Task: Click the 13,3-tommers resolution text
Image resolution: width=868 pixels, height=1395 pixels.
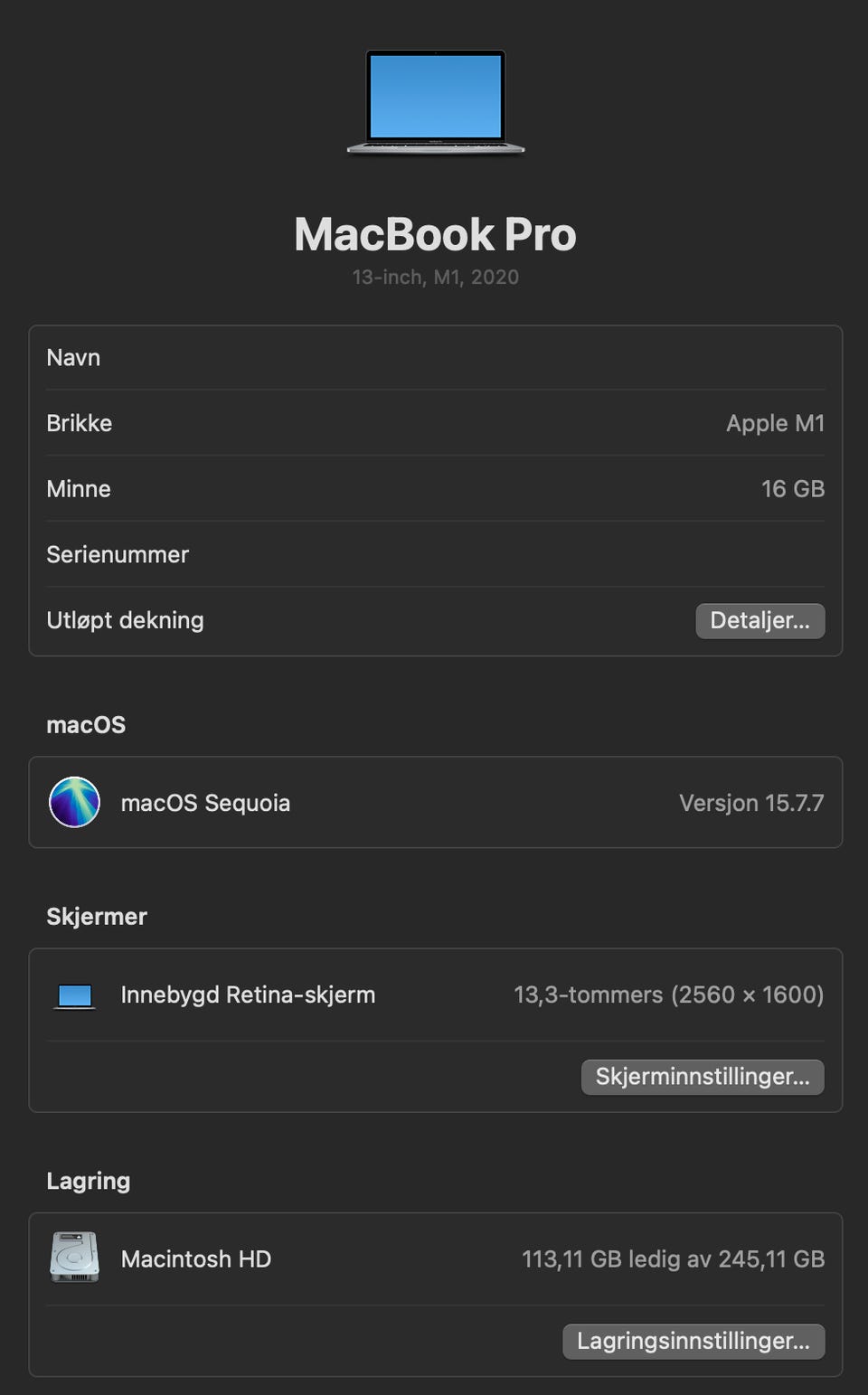Action: pos(668,994)
